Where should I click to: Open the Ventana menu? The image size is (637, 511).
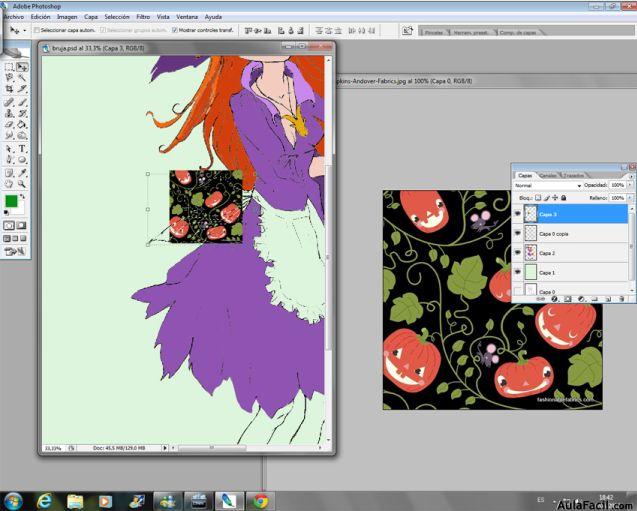[187, 17]
